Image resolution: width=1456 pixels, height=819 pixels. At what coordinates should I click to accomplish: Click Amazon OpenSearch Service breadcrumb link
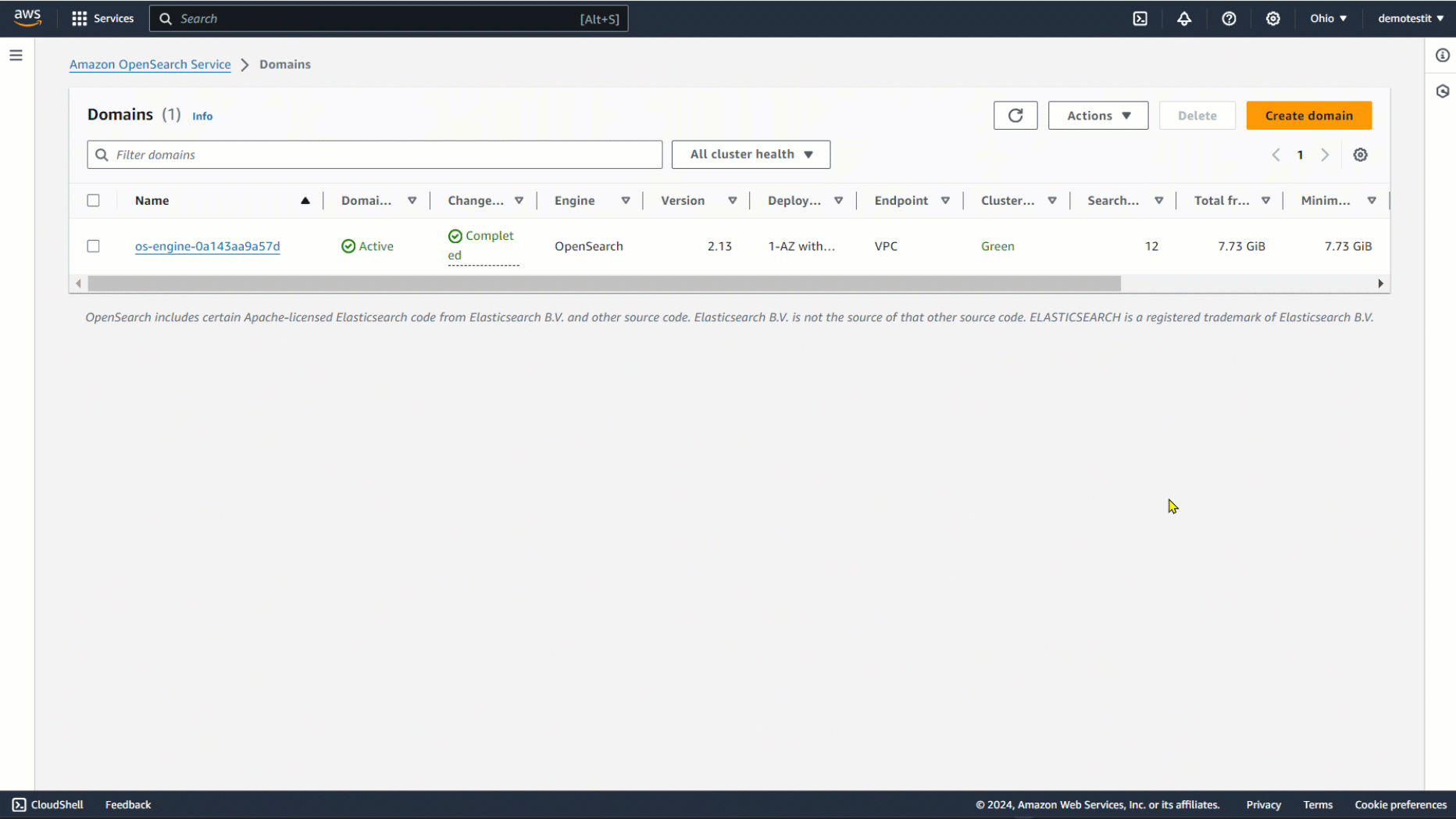tap(150, 64)
